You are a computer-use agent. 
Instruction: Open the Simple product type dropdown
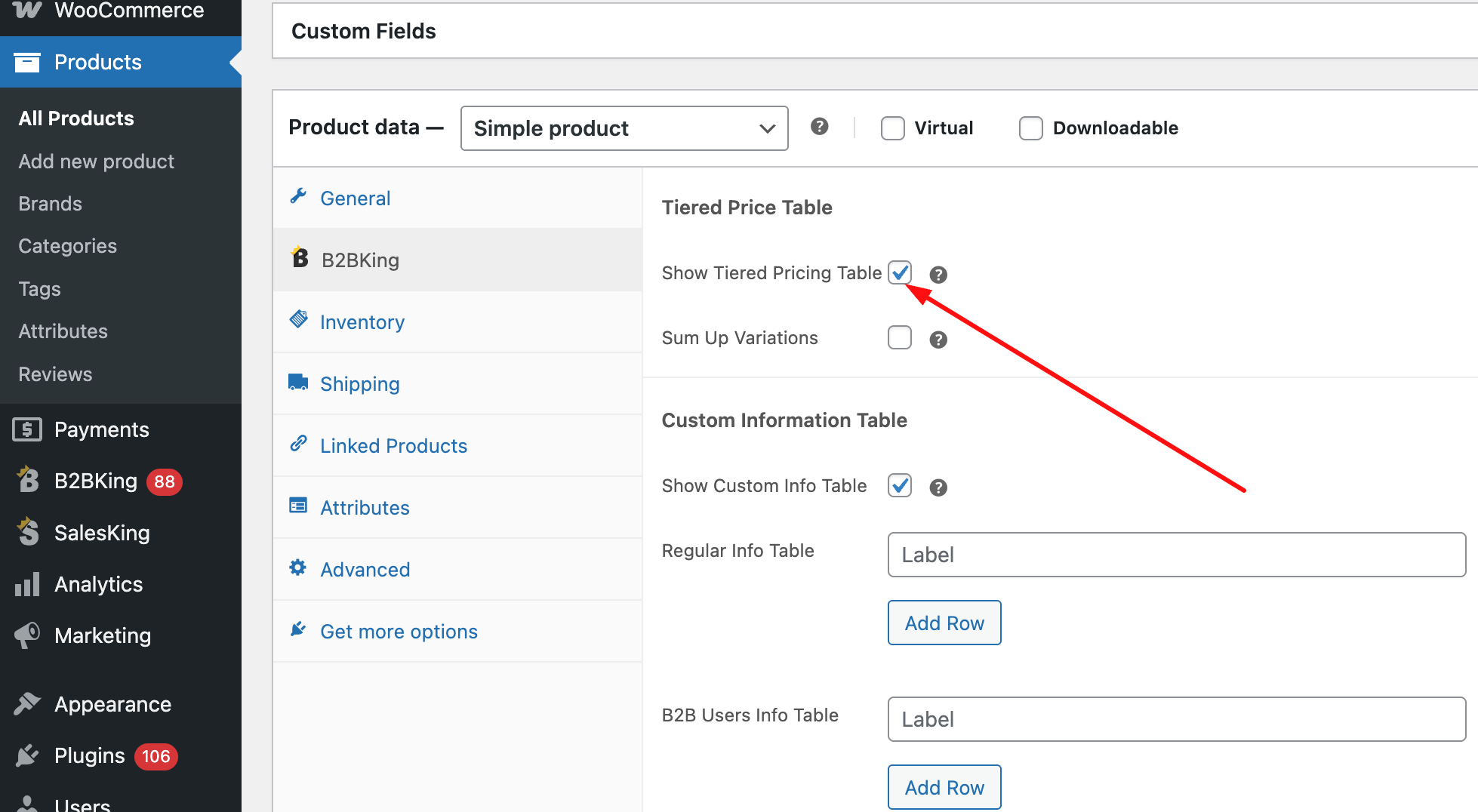[624, 128]
